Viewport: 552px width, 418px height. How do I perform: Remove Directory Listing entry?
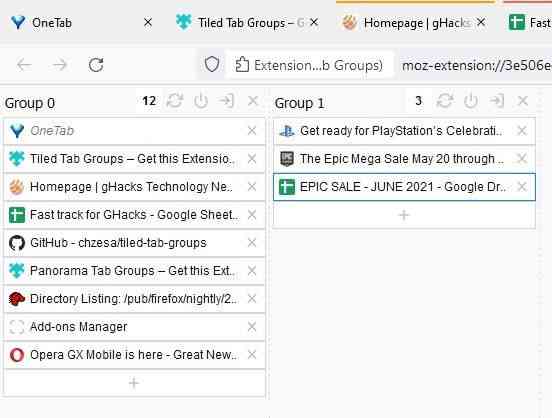[x=252, y=299]
